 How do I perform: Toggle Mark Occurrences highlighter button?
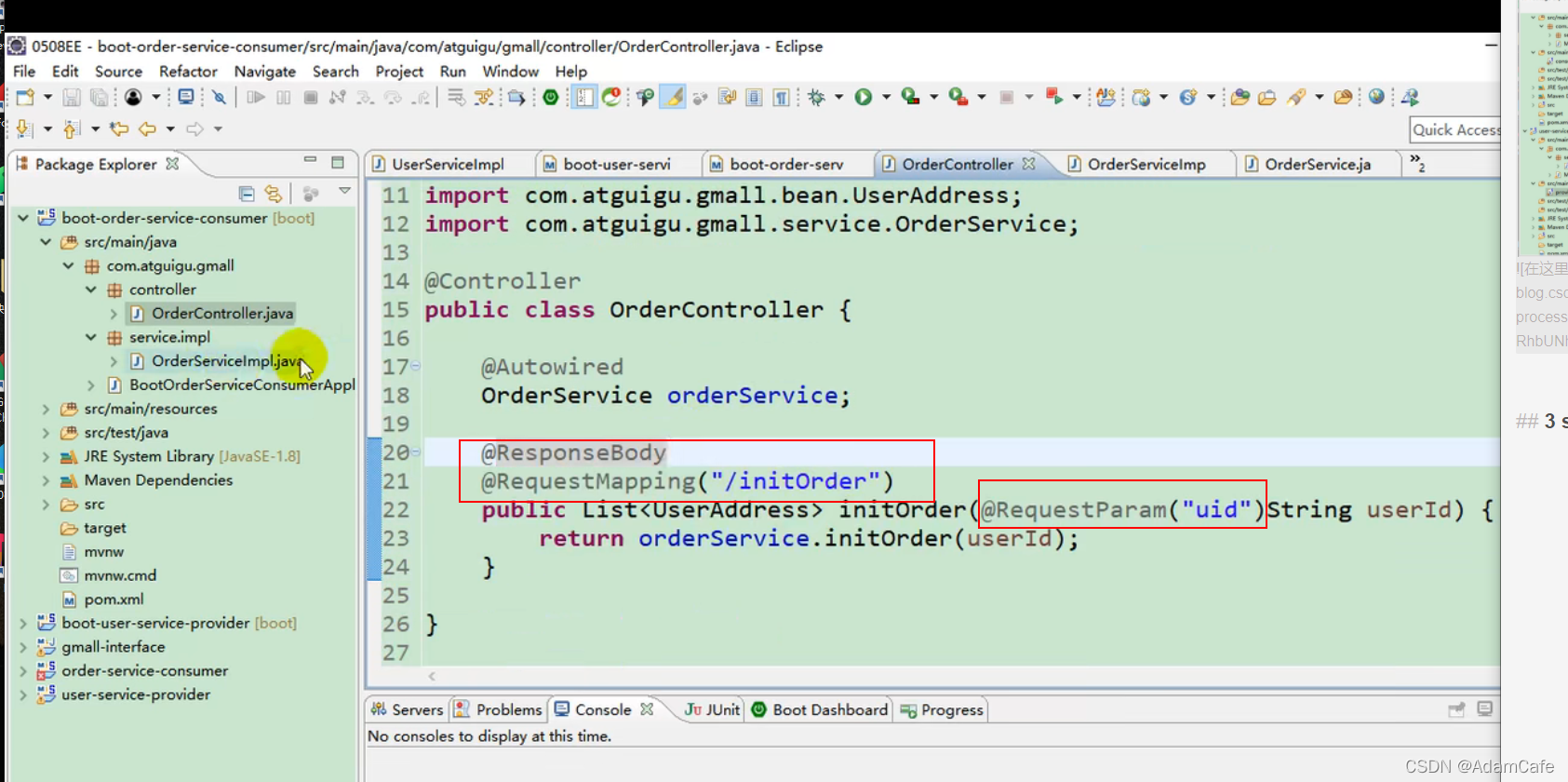[673, 97]
